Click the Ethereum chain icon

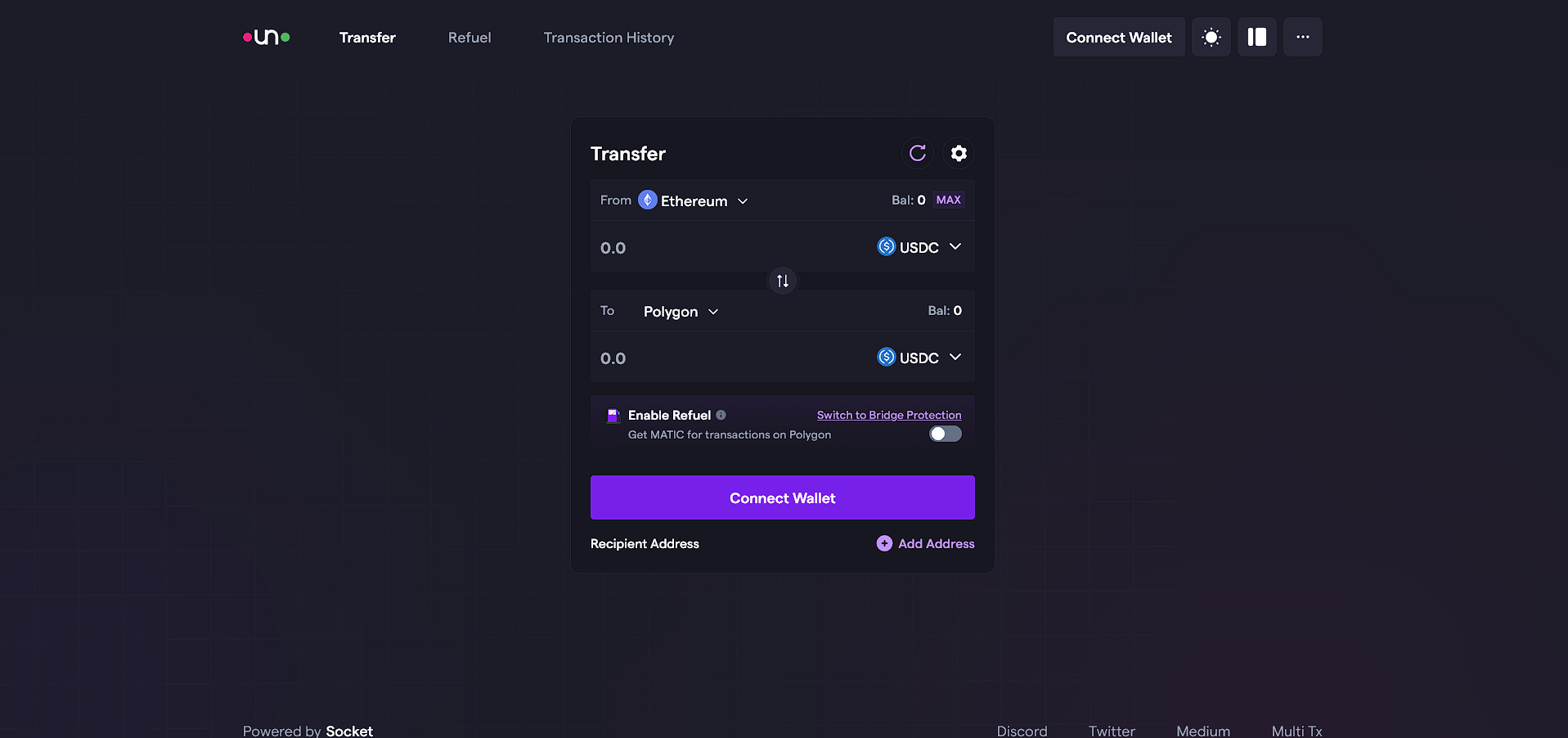648,200
